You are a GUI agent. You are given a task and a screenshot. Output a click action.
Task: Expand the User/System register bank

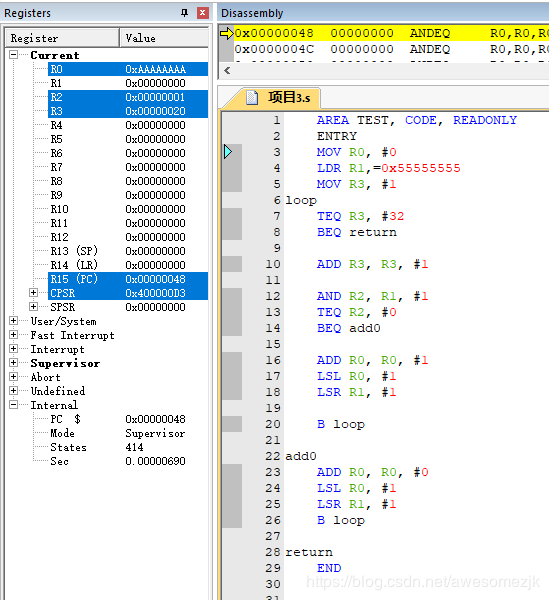click(13, 321)
